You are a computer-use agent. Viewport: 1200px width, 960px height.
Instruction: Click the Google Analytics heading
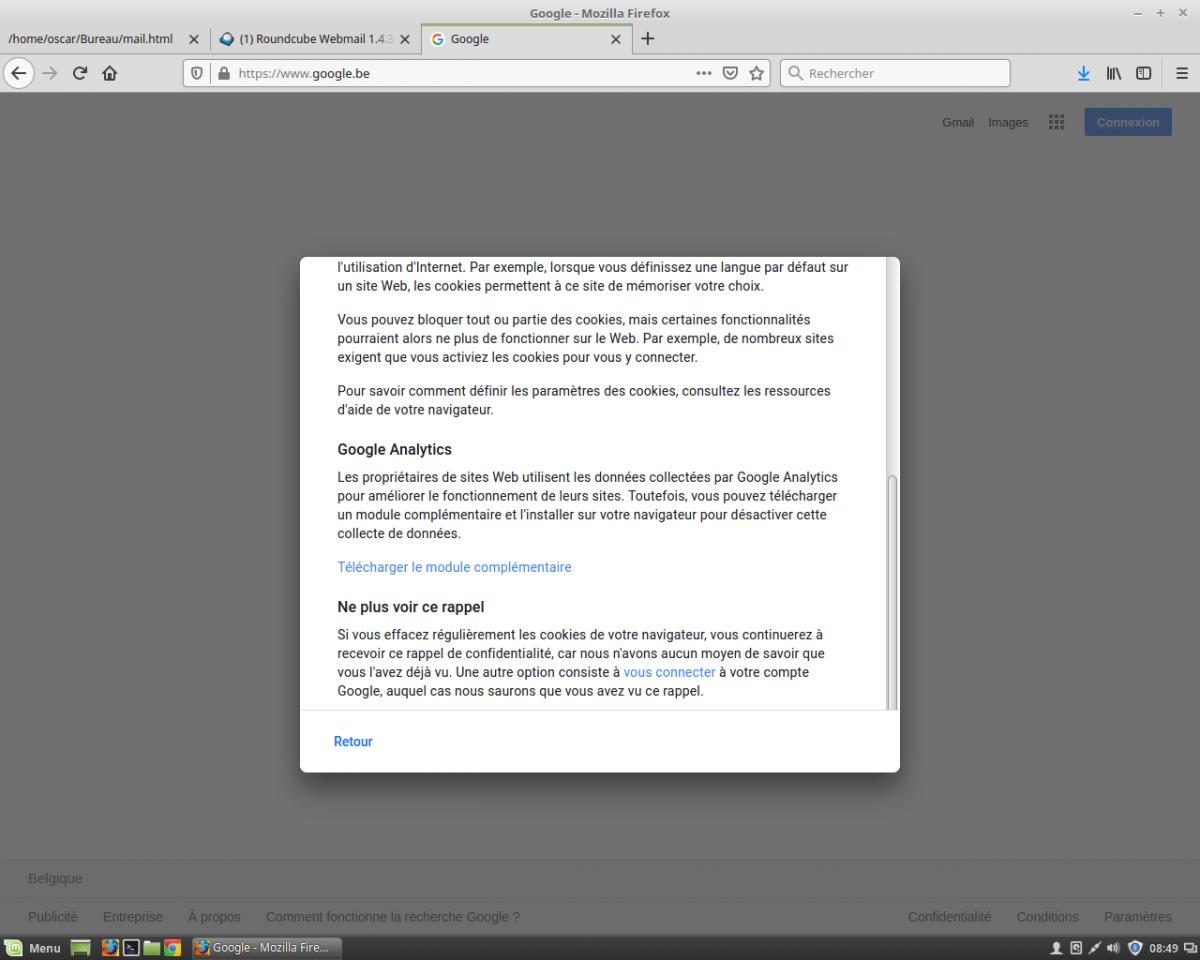pyautogui.click(x=394, y=449)
